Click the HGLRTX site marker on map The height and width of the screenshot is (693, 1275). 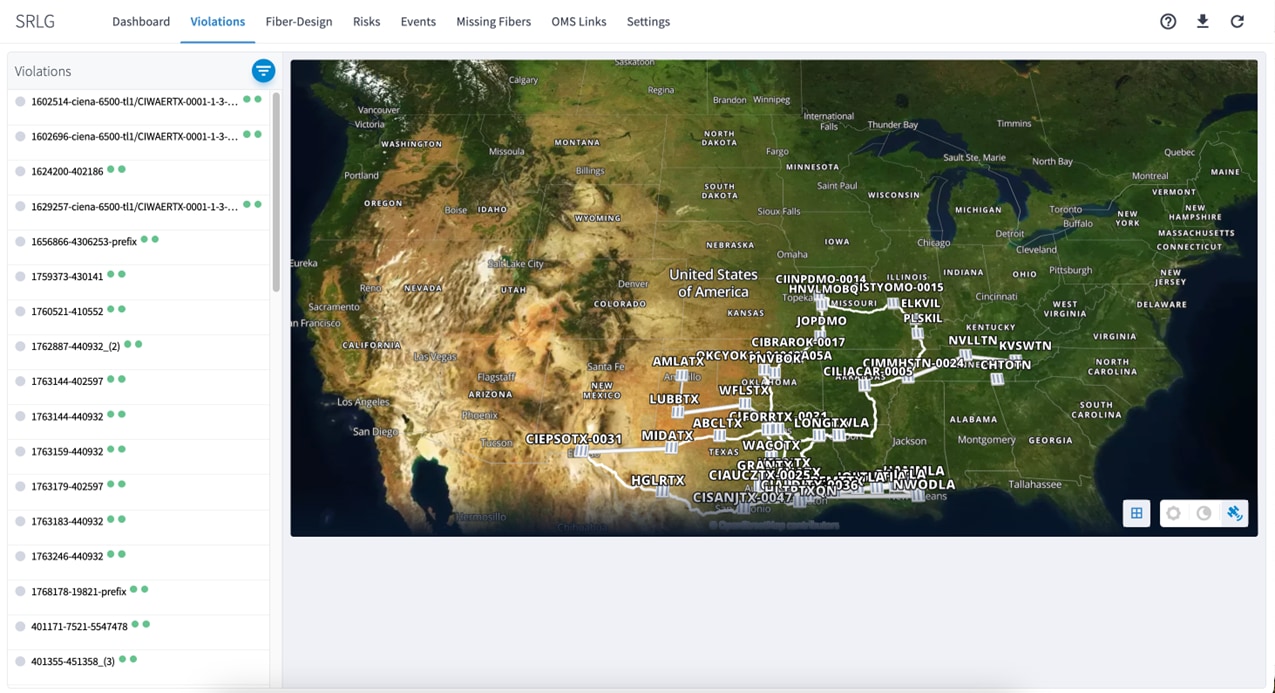pos(663,492)
